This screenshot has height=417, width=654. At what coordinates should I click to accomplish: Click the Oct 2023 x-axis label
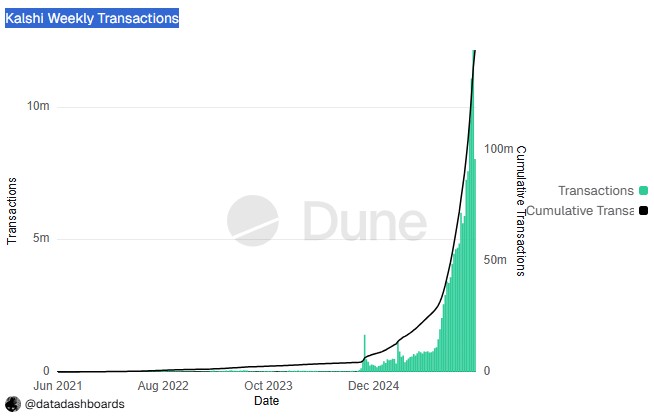267,384
